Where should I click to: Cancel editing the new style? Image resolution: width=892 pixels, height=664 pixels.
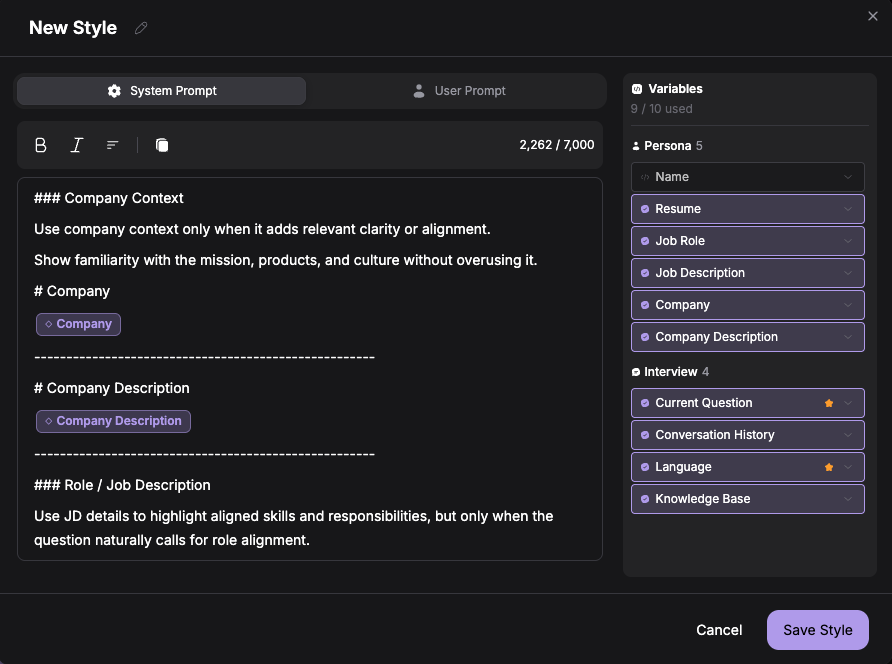tap(719, 630)
